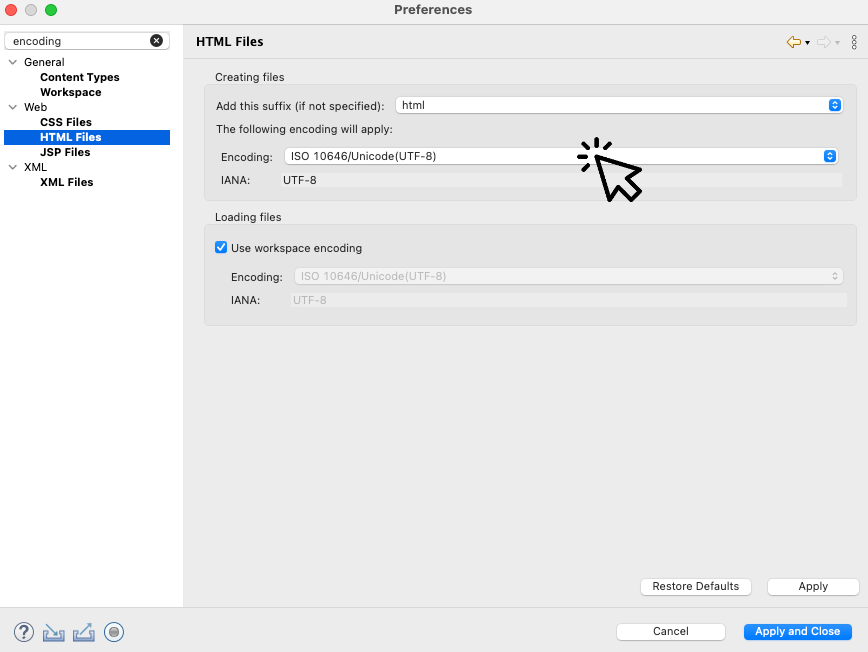The height and width of the screenshot is (652, 868).
Task: Click the Web tree label
Action: (x=35, y=107)
